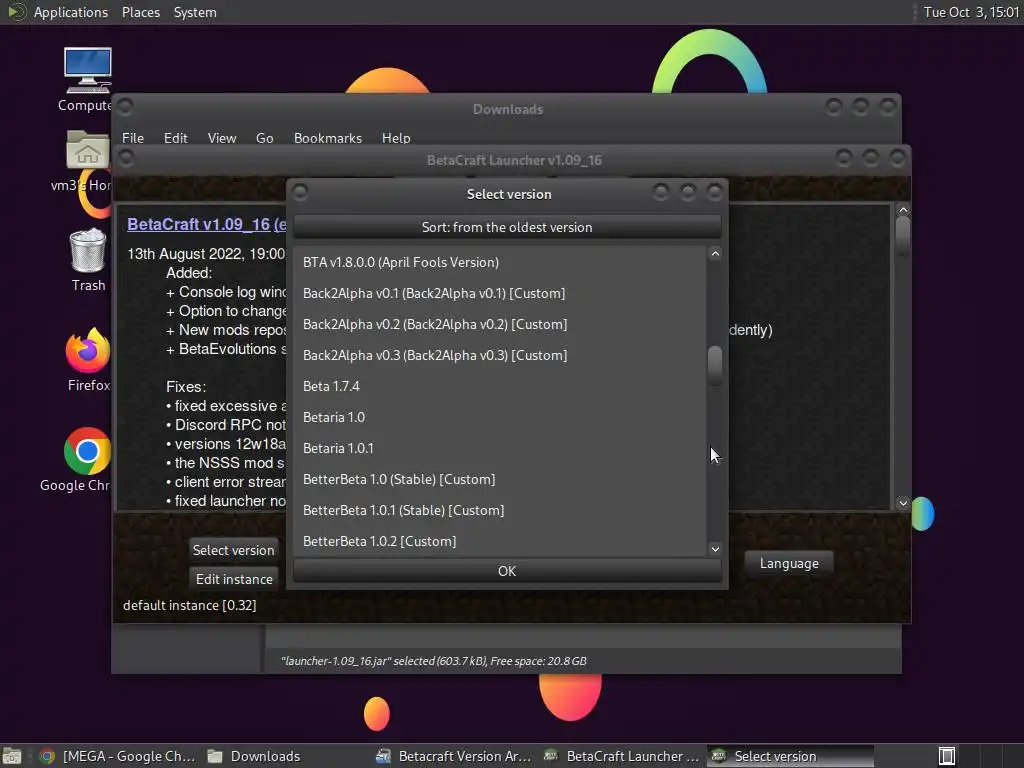Open the BetaCraft v1.09_16 changelog link

click(x=206, y=224)
